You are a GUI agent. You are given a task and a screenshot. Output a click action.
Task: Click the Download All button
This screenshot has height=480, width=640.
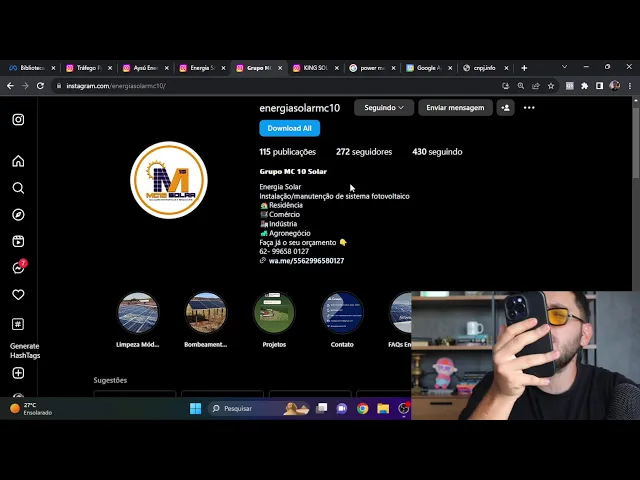289,128
